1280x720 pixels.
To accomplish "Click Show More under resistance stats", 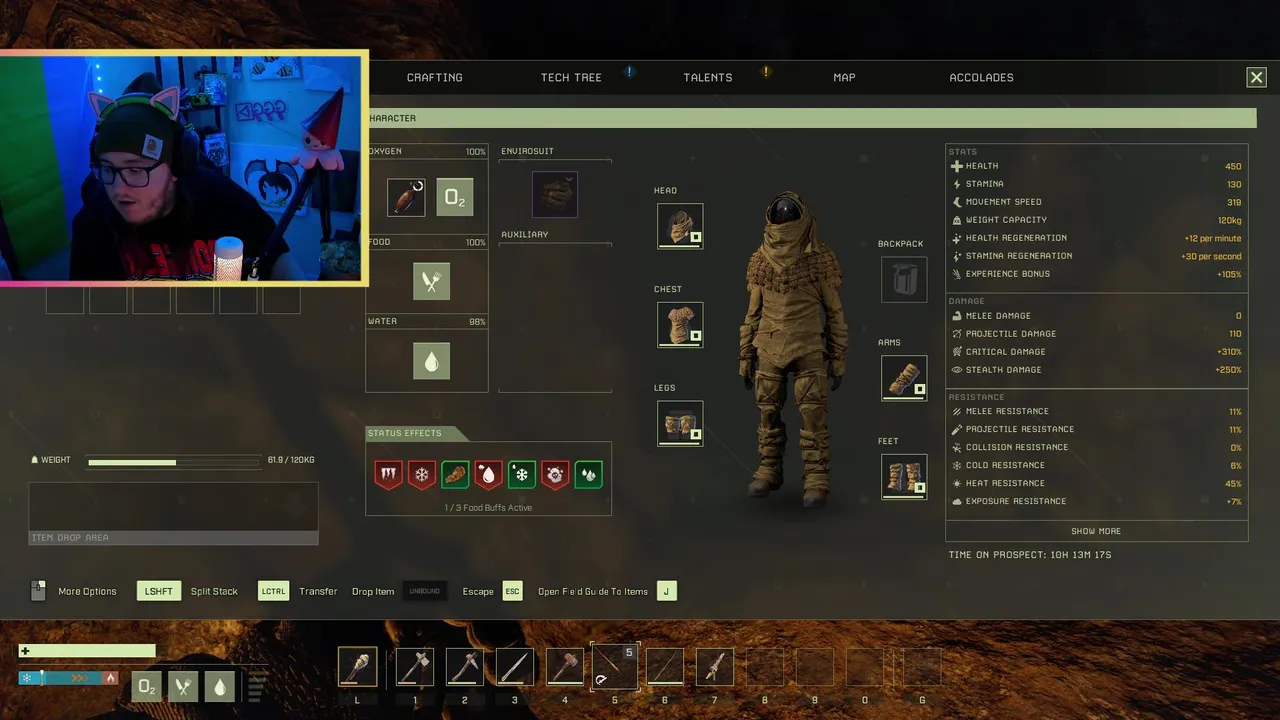I will [1096, 531].
